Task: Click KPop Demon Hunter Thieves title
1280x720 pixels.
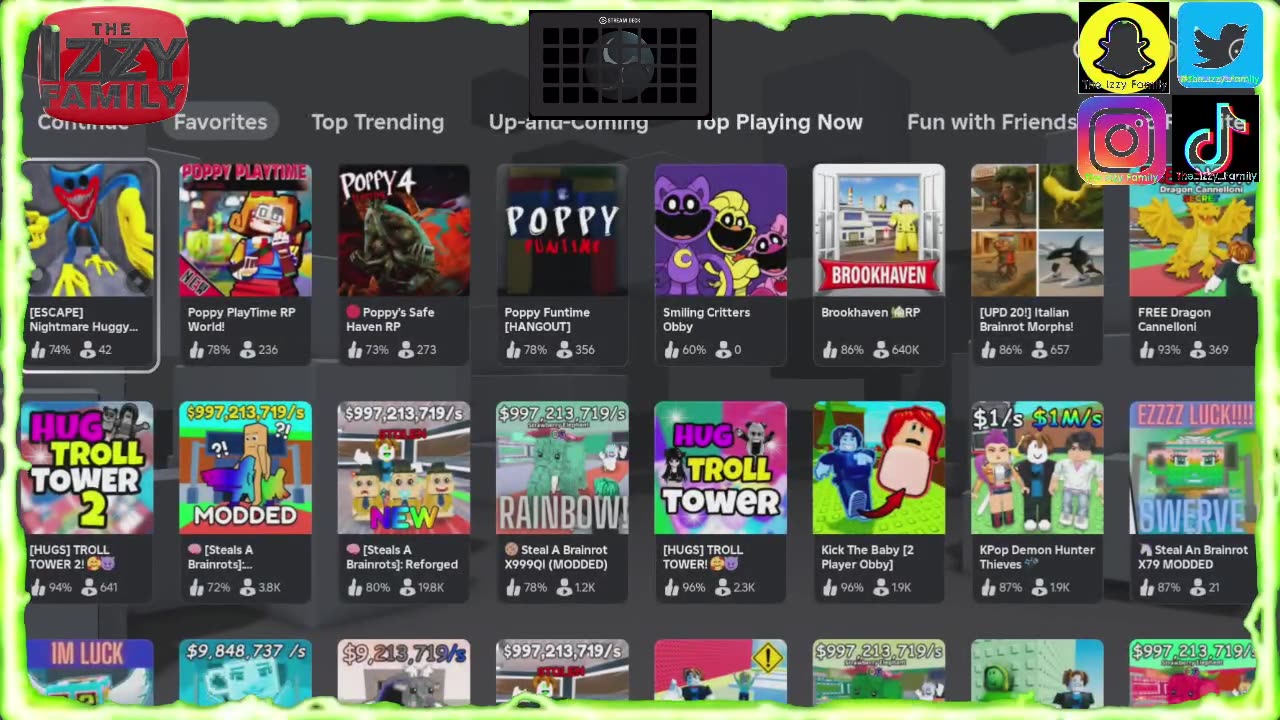Action: point(1037,557)
